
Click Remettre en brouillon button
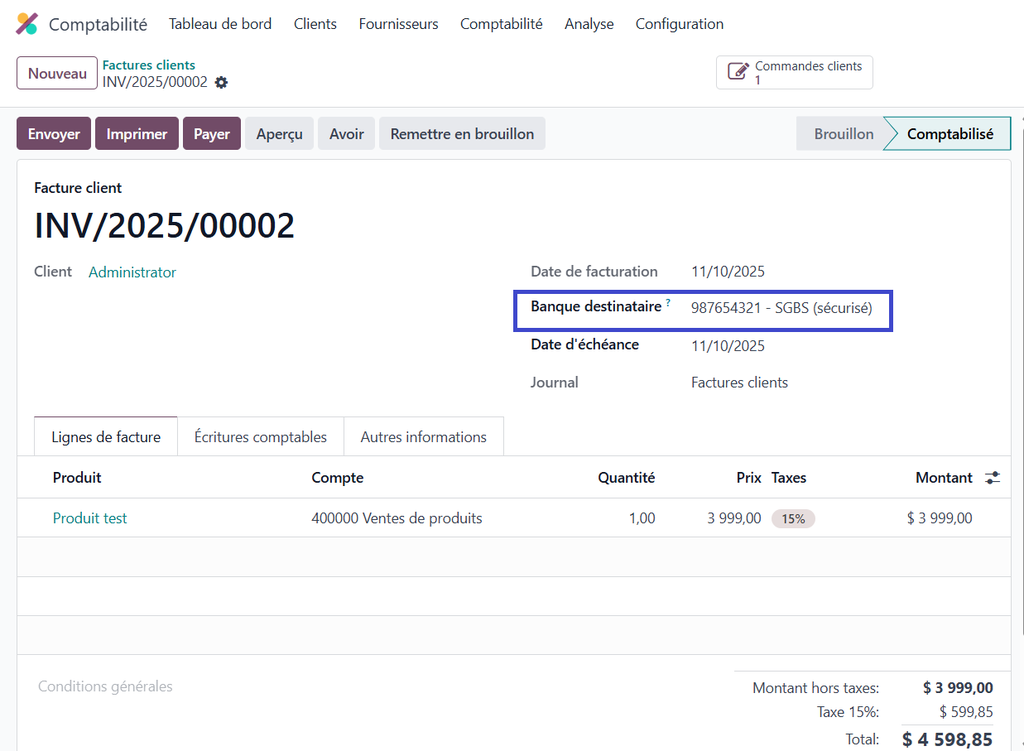click(x=462, y=134)
